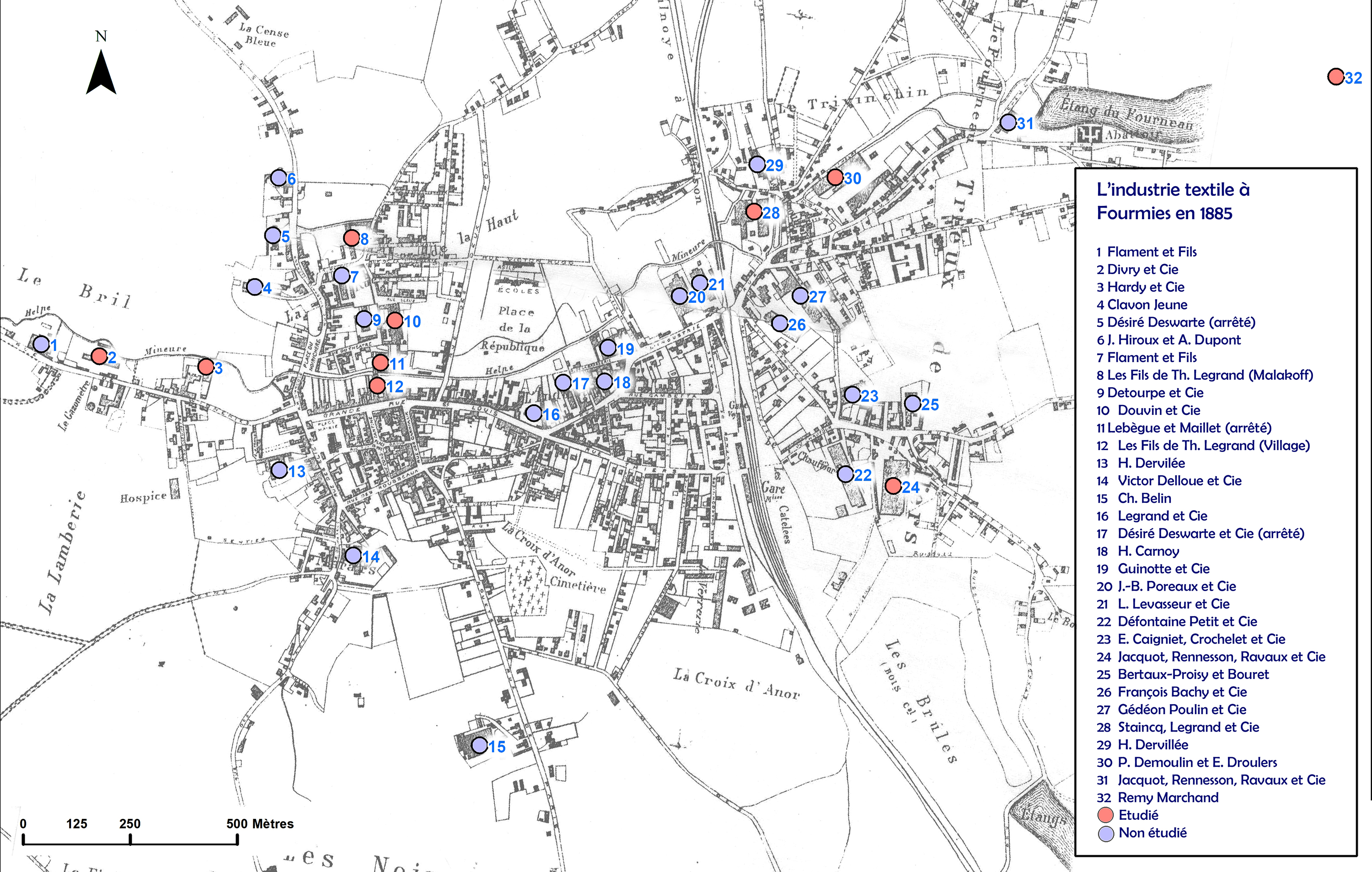Click the red marker numbered 12
Image resolution: width=1372 pixels, height=872 pixels.
point(377,385)
